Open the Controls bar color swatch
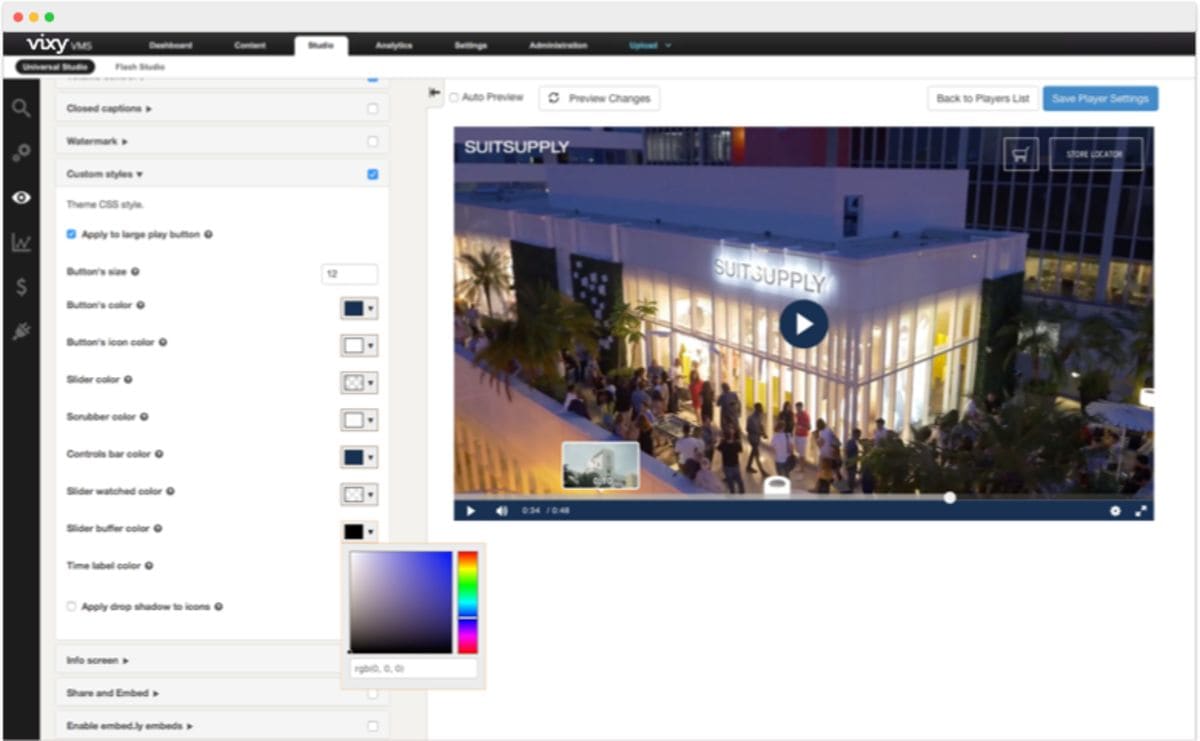This screenshot has height=741, width=1200. pos(359,457)
